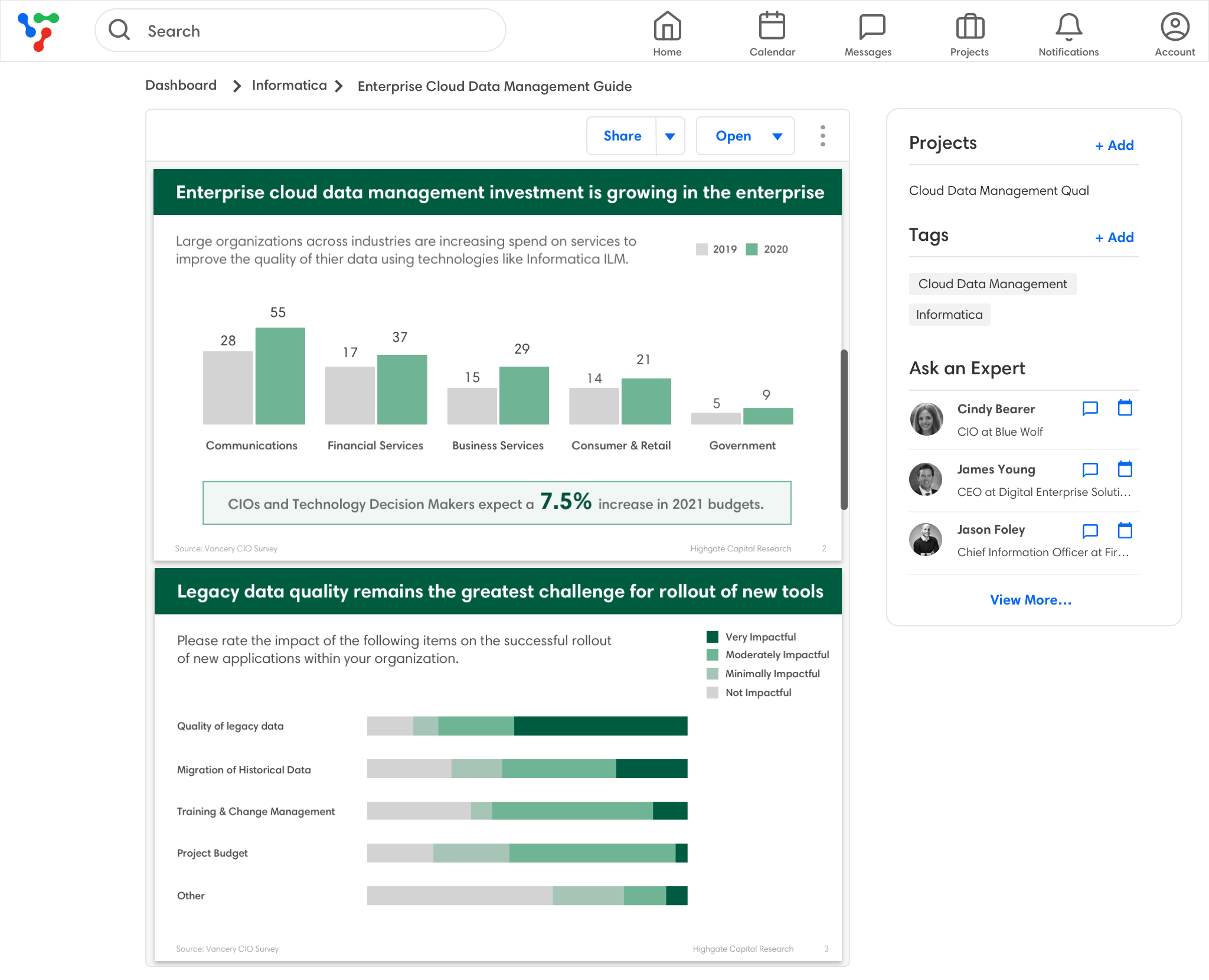
Task: Click the Share button
Action: [x=622, y=136]
